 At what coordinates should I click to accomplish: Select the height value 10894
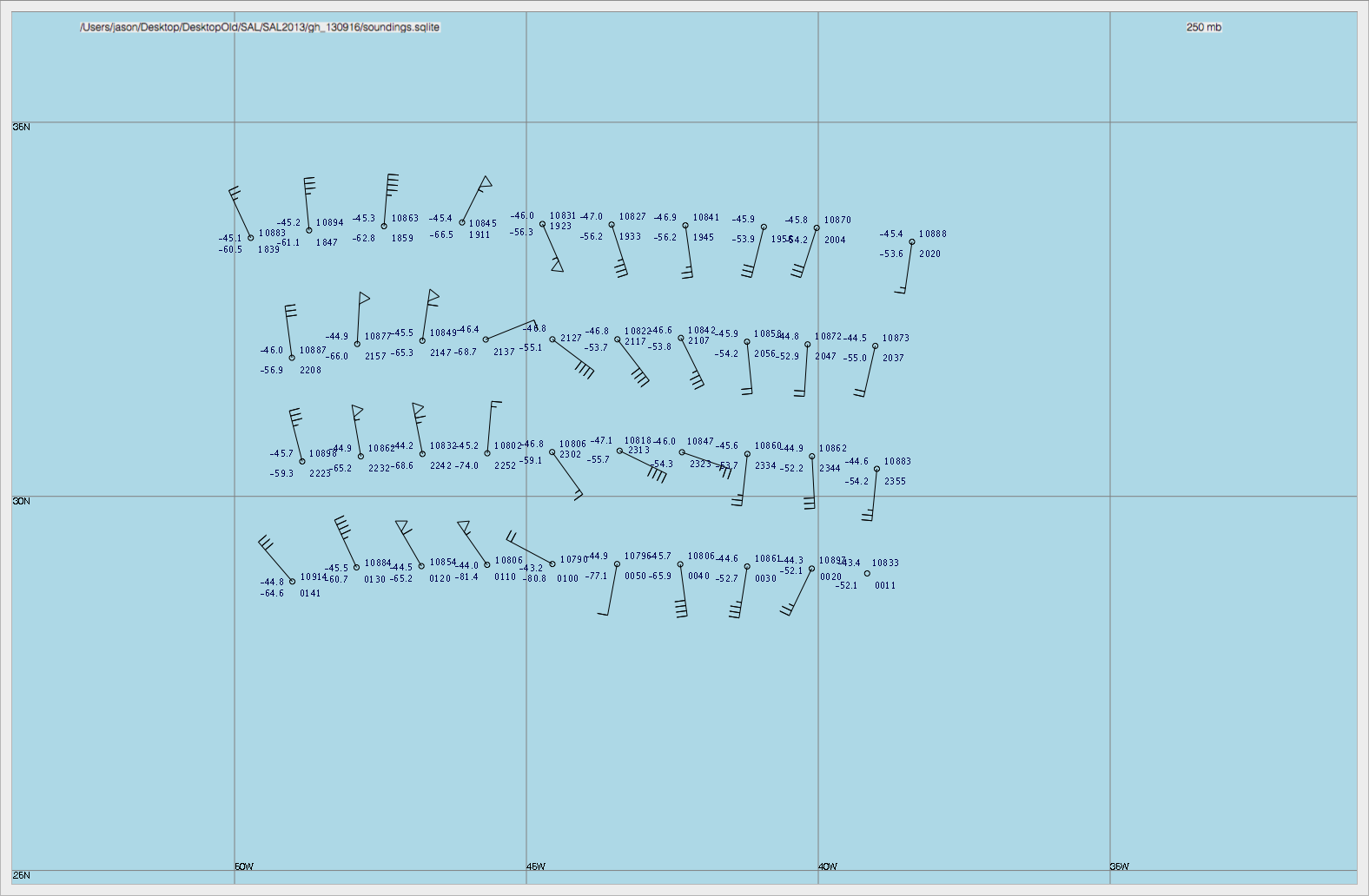click(330, 223)
